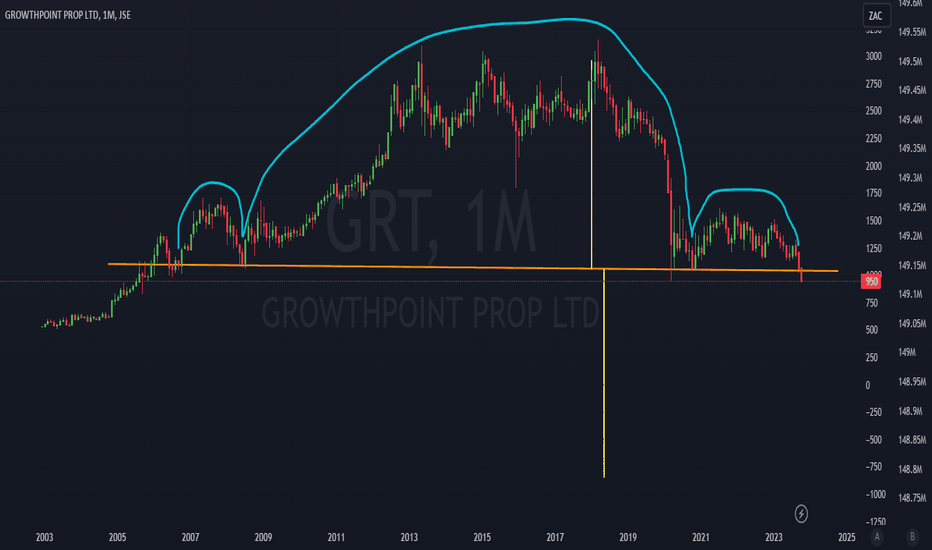Click the GROWTHPOINT PROP LTD, 1M, JSE title
This screenshot has width=932, height=550.
[68, 15]
